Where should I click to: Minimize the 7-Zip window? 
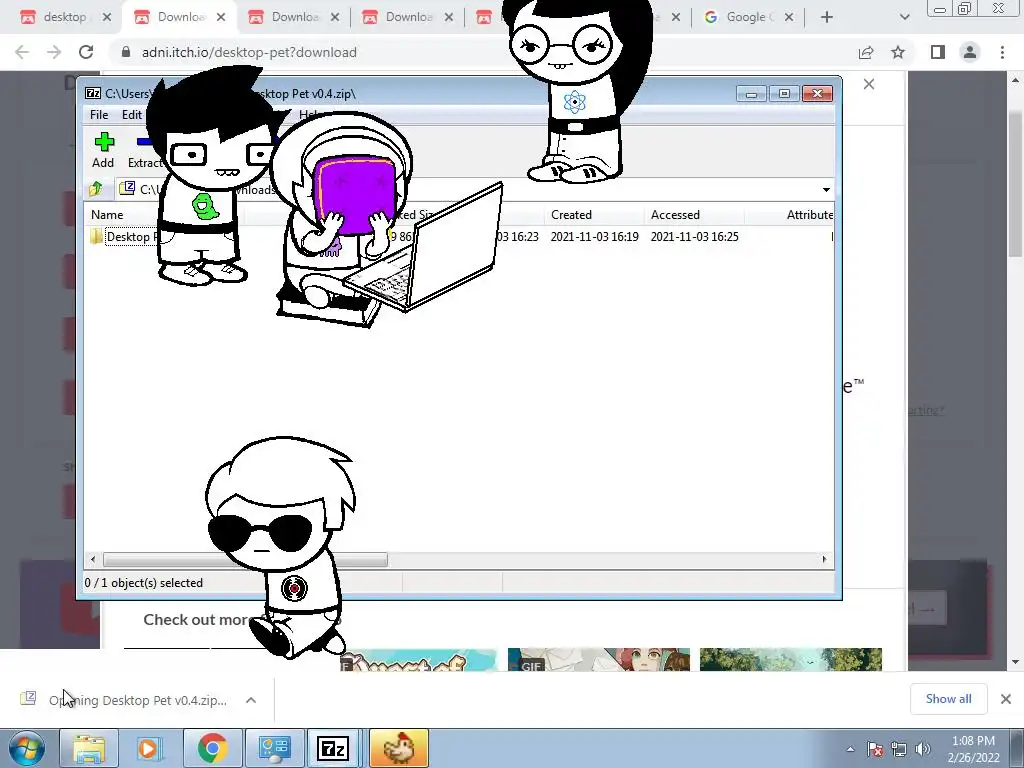coord(751,94)
